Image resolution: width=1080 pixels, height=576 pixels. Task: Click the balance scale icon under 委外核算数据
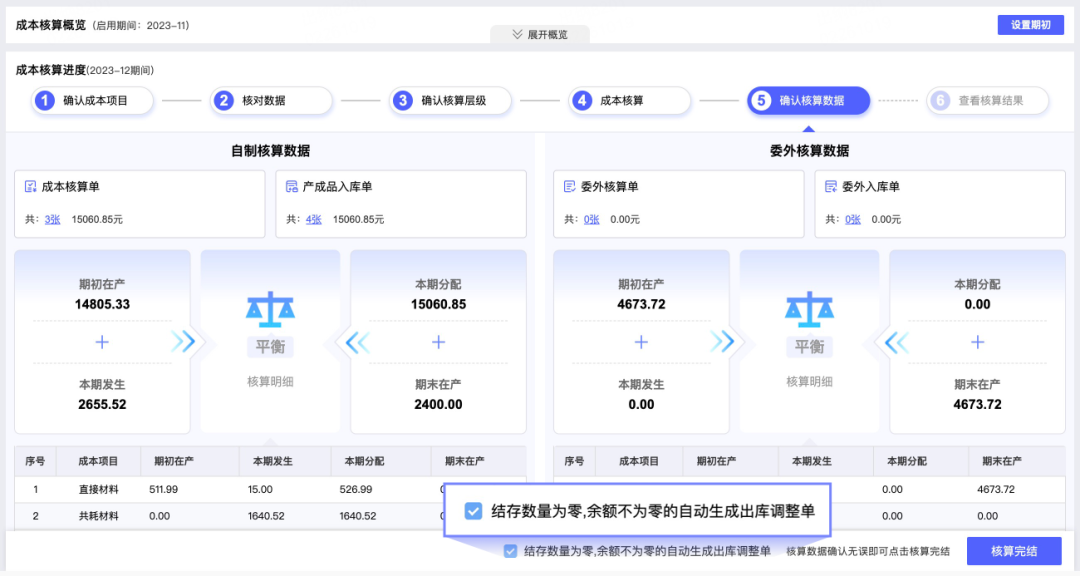coord(809,310)
